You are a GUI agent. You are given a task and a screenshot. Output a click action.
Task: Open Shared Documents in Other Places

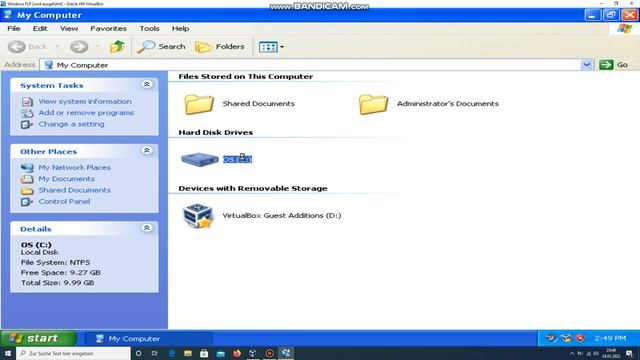pyautogui.click(x=74, y=190)
